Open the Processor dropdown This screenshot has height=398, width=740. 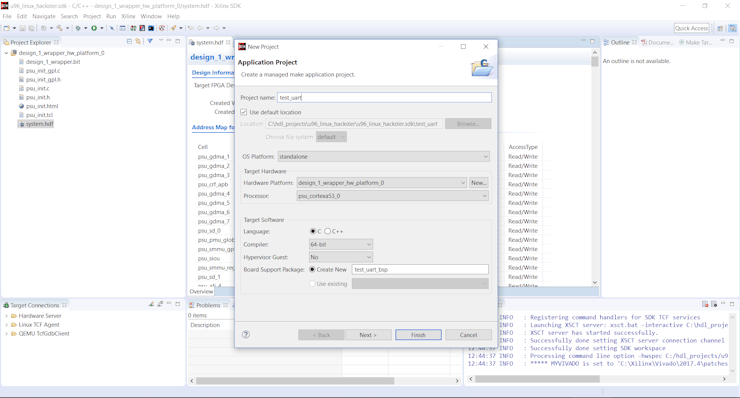393,196
